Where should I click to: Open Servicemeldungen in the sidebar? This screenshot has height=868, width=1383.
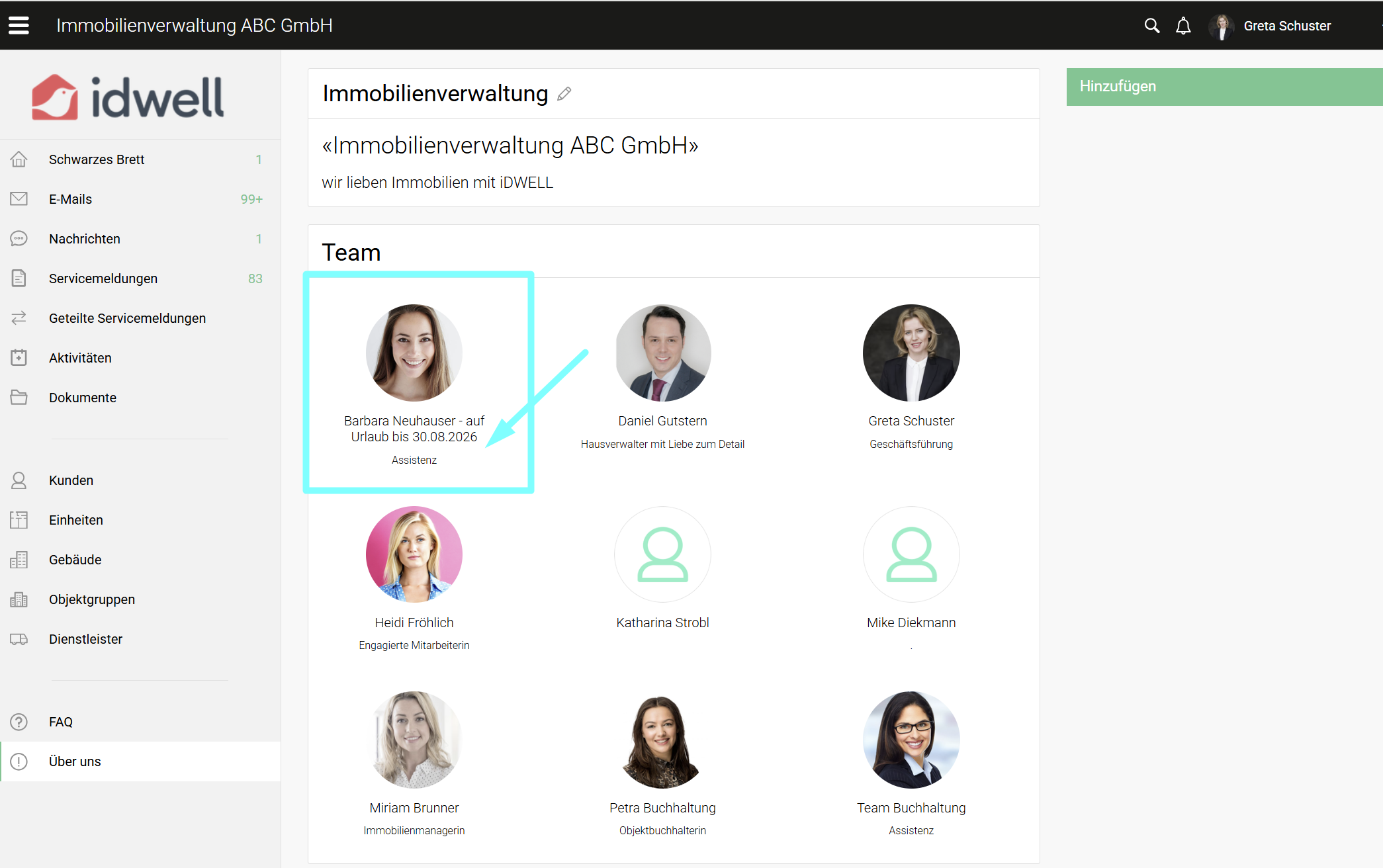pos(103,279)
